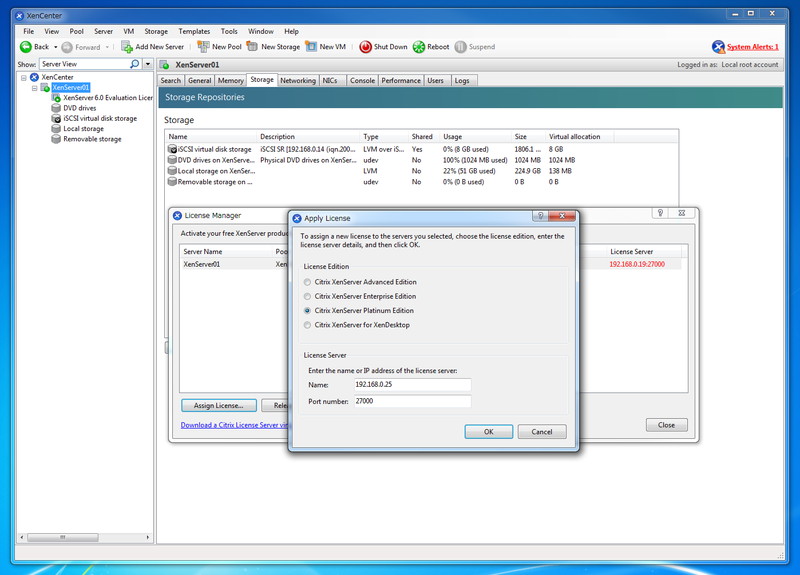This screenshot has height=575, width=800.
Task: Open Download a Citrix License Server link
Action: click(x=235, y=425)
